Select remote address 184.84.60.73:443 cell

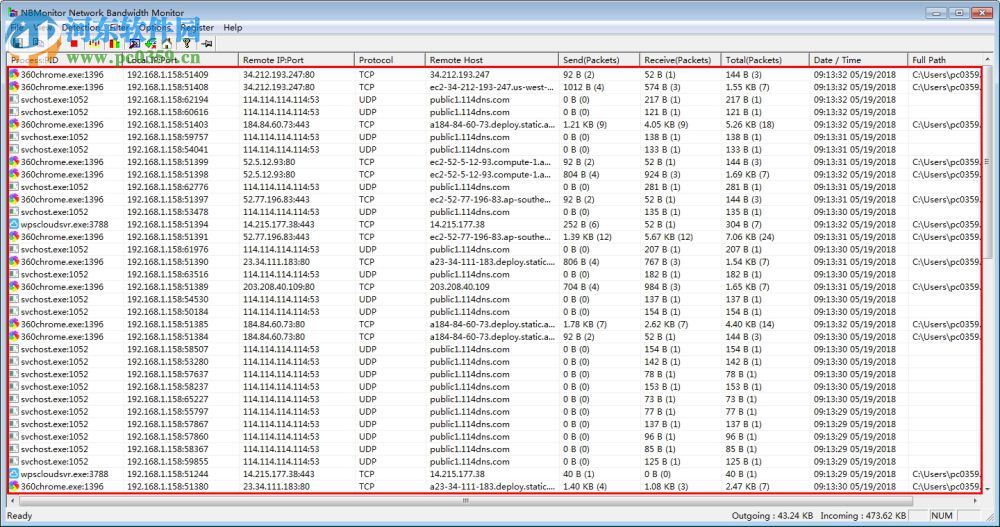pyautogui.click(x=276, y=124)
